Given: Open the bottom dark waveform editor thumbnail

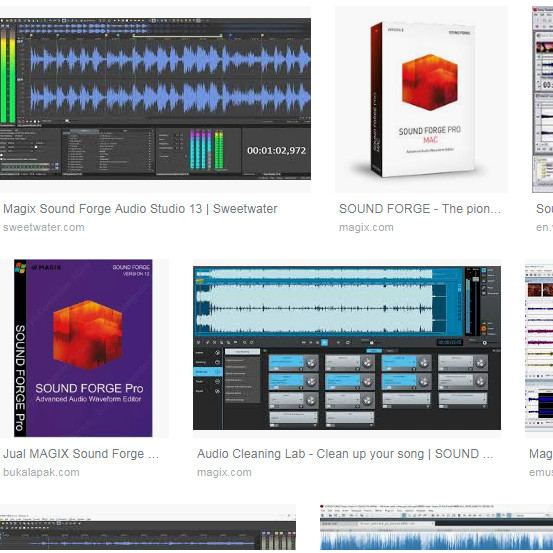Looking at the screenshot, I should (148, 527).
